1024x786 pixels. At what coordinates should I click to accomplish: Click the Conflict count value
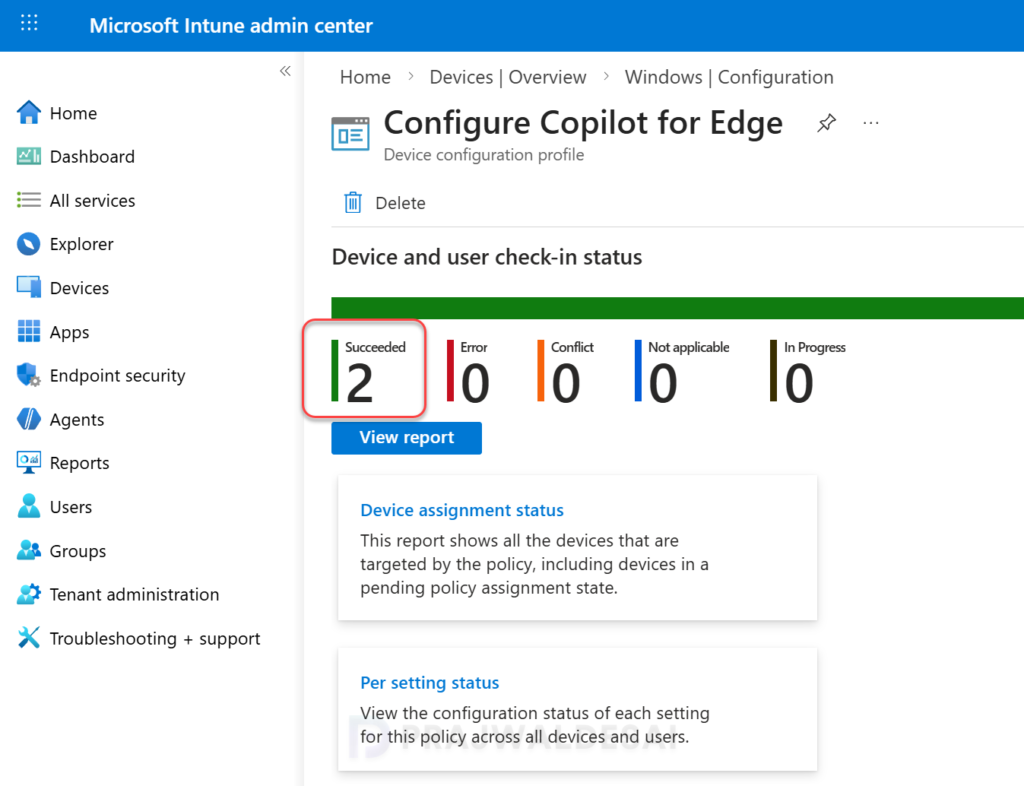566,383
